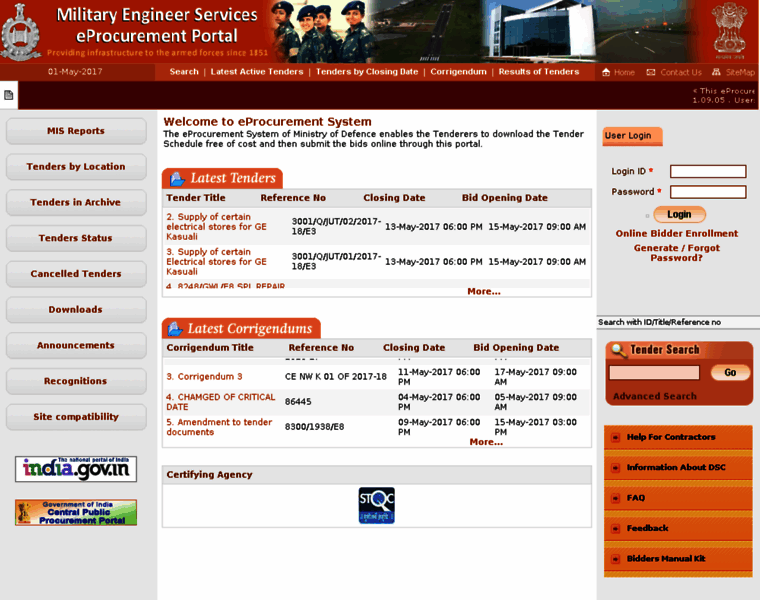Open the Downloads section
The height and width of the screenshot is (600, 760).
click(x=76, y=310)
